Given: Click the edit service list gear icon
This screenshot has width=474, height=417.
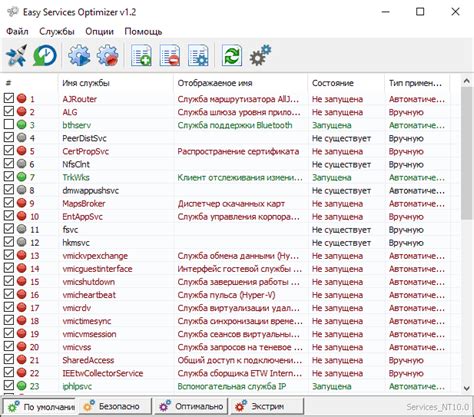Looking at the screenshot, I should 198,55.
